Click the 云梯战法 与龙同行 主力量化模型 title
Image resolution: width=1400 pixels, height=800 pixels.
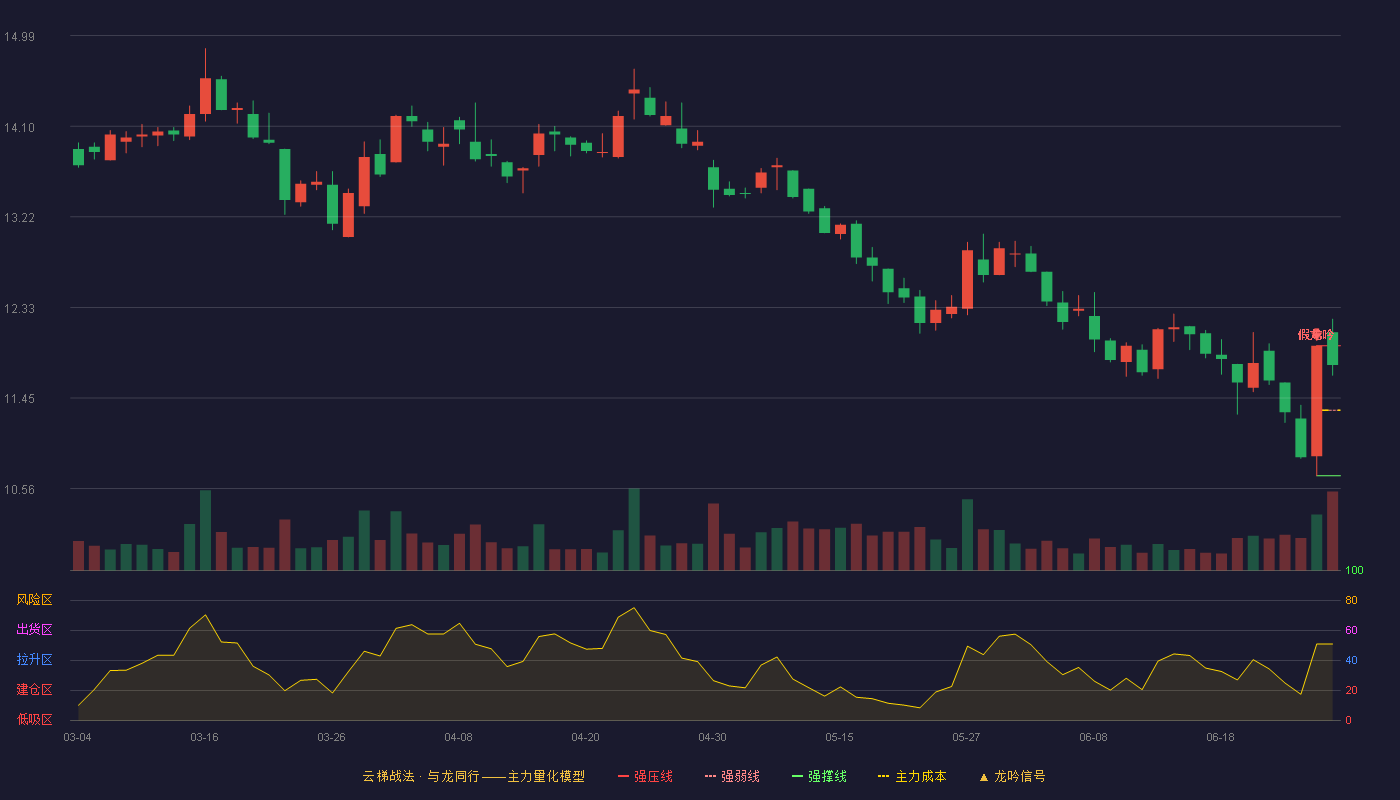pyautogui.click(x=474, y=776)
